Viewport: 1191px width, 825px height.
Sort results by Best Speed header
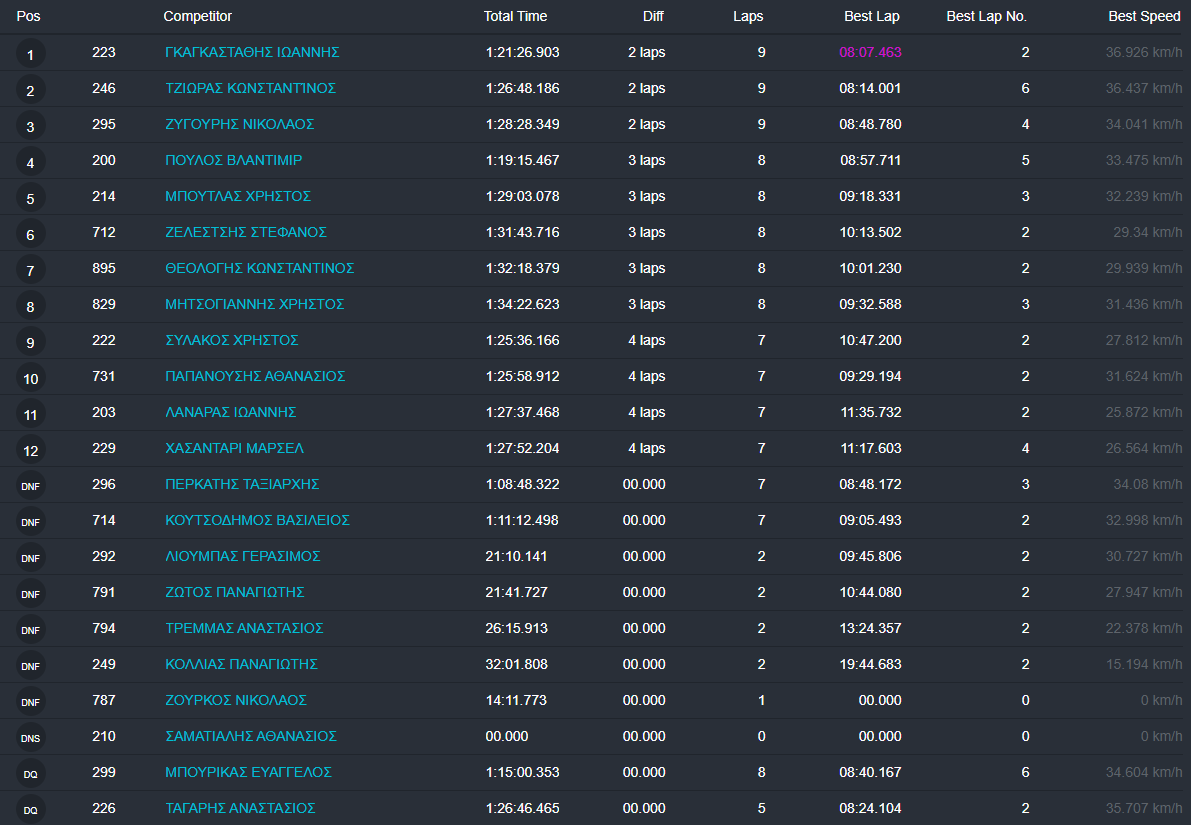[1144, 17]
